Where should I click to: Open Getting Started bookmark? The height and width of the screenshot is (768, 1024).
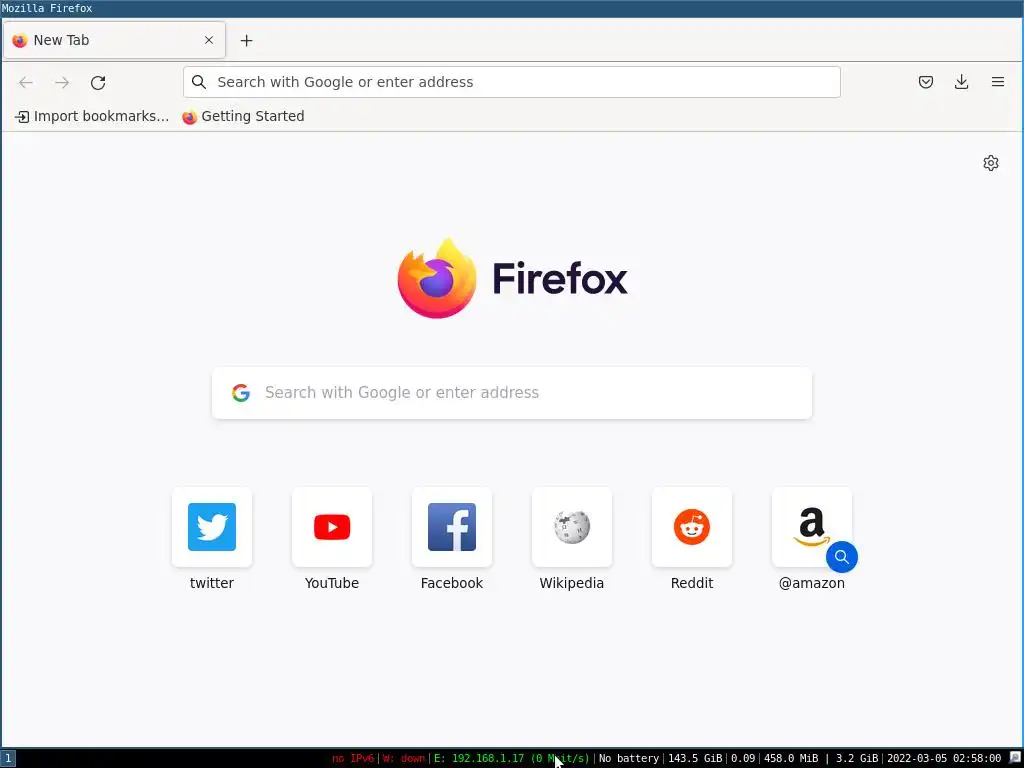point(243,116)
